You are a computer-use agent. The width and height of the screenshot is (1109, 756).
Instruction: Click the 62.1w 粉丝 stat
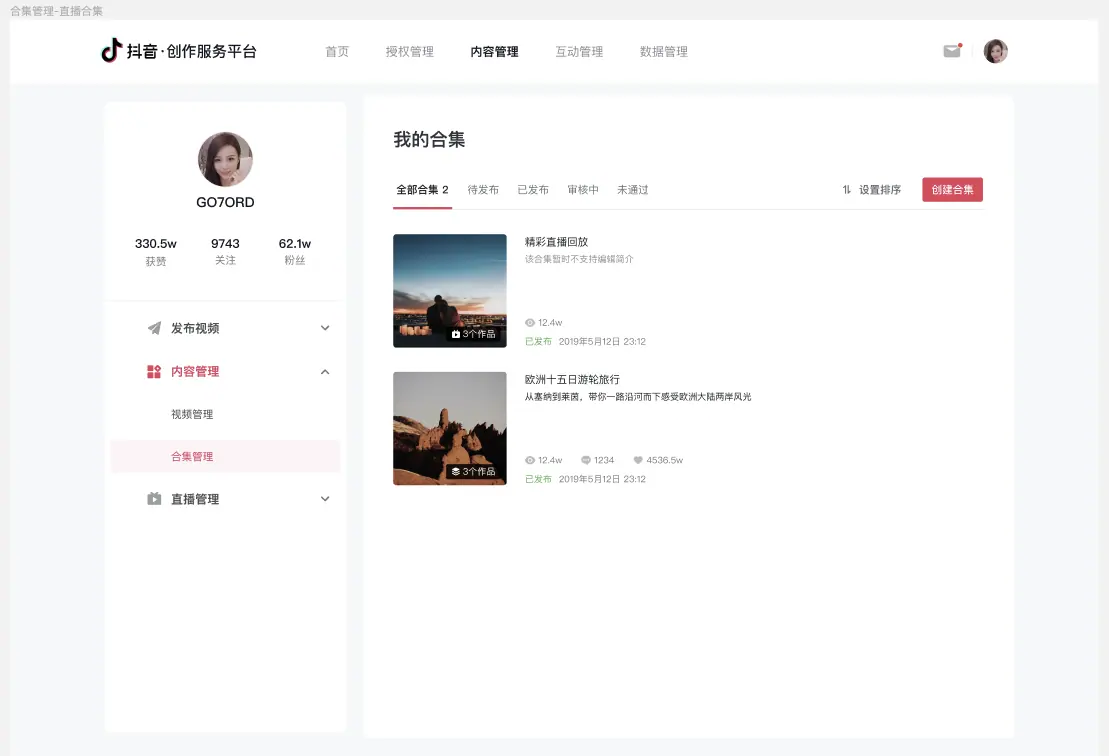tap(294, 252)
